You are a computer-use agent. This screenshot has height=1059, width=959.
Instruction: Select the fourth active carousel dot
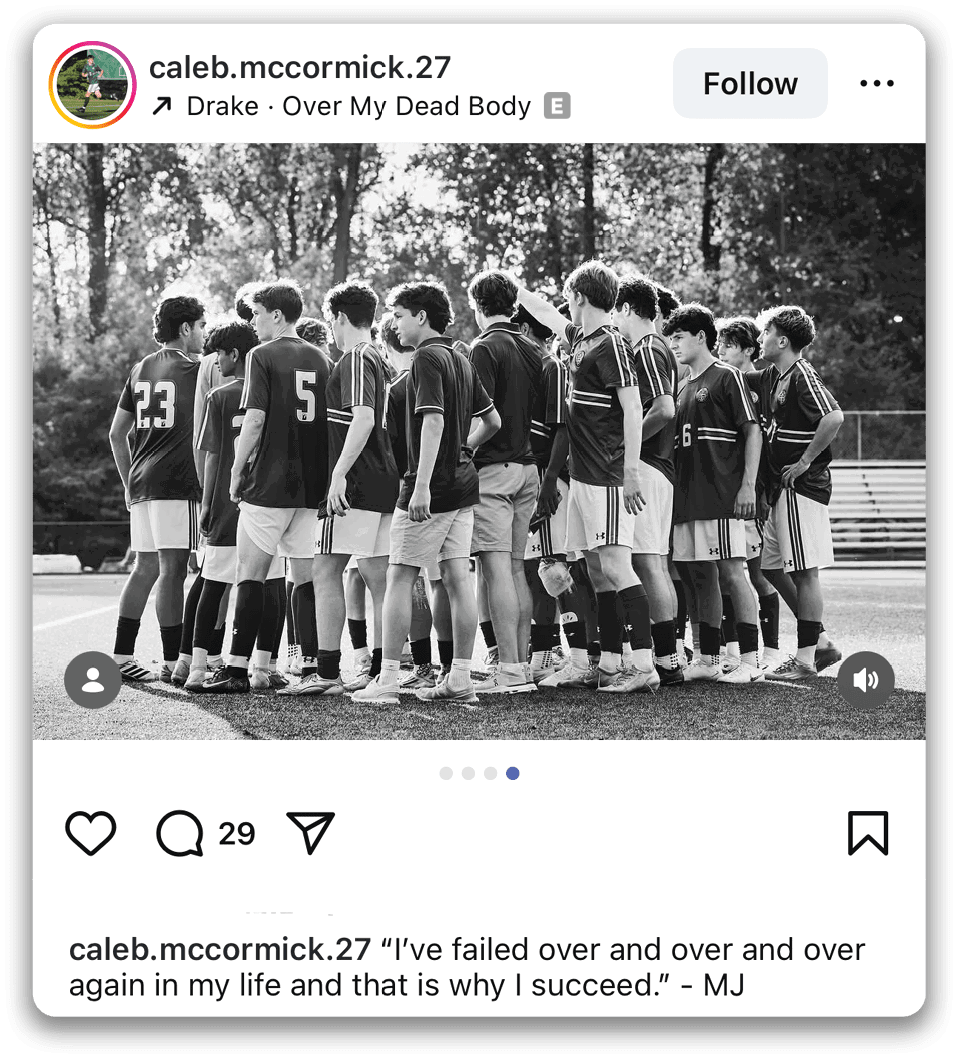[x=513, y=773]
